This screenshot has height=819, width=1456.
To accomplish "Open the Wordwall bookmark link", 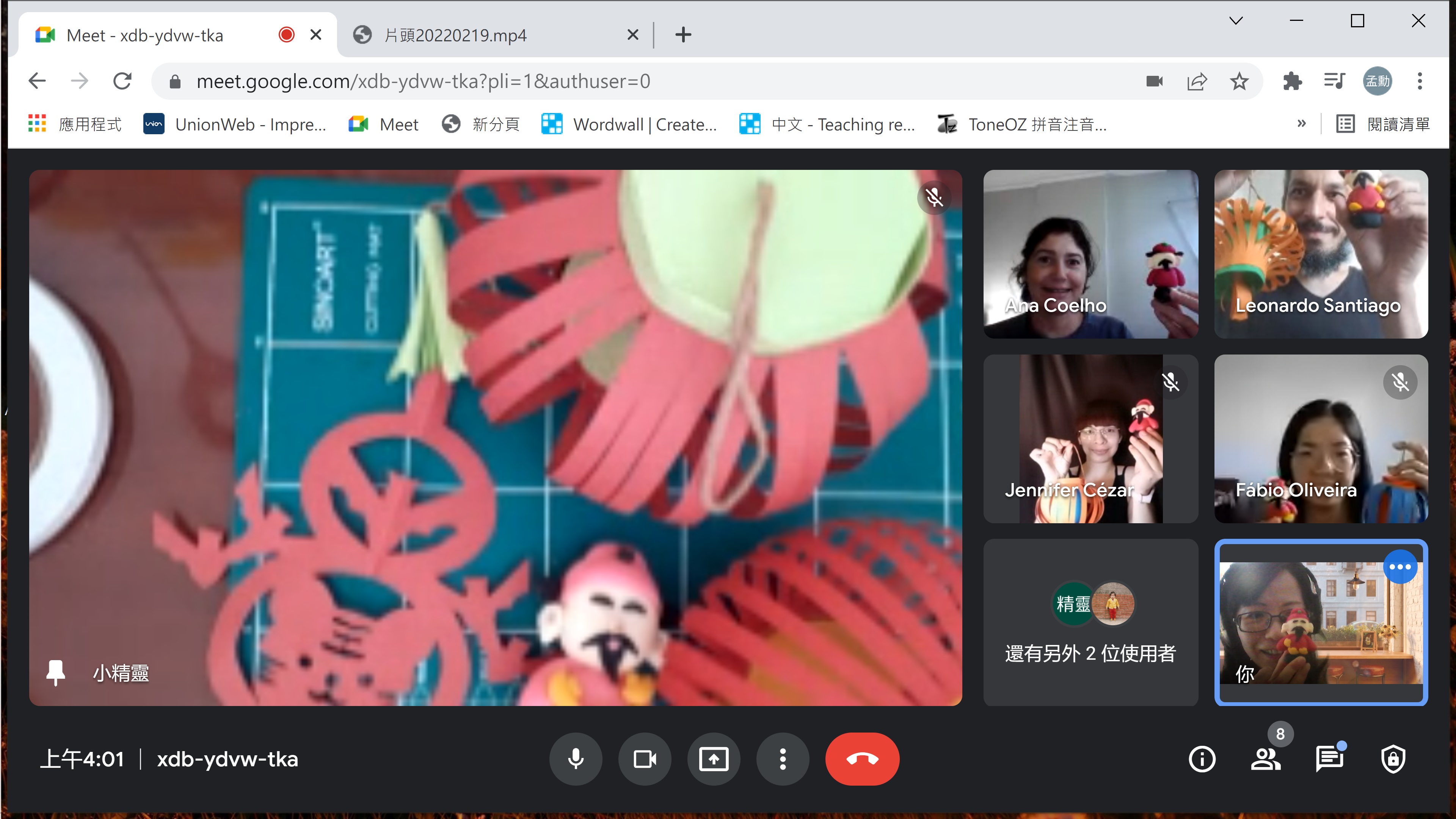I will (629, 124).
